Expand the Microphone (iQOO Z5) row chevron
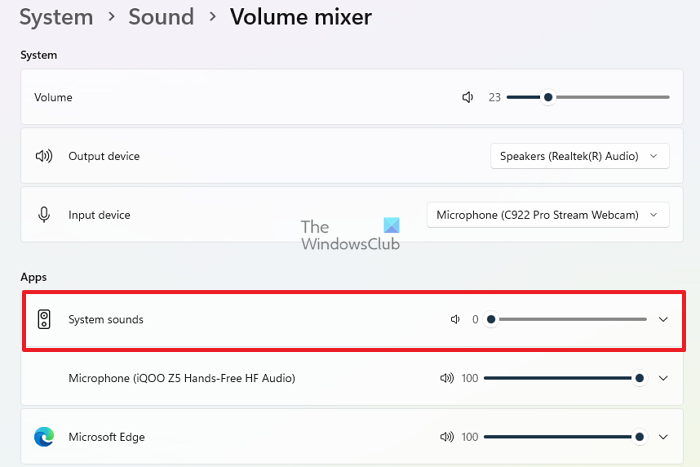The image size is (700, 467). point(663,378)
